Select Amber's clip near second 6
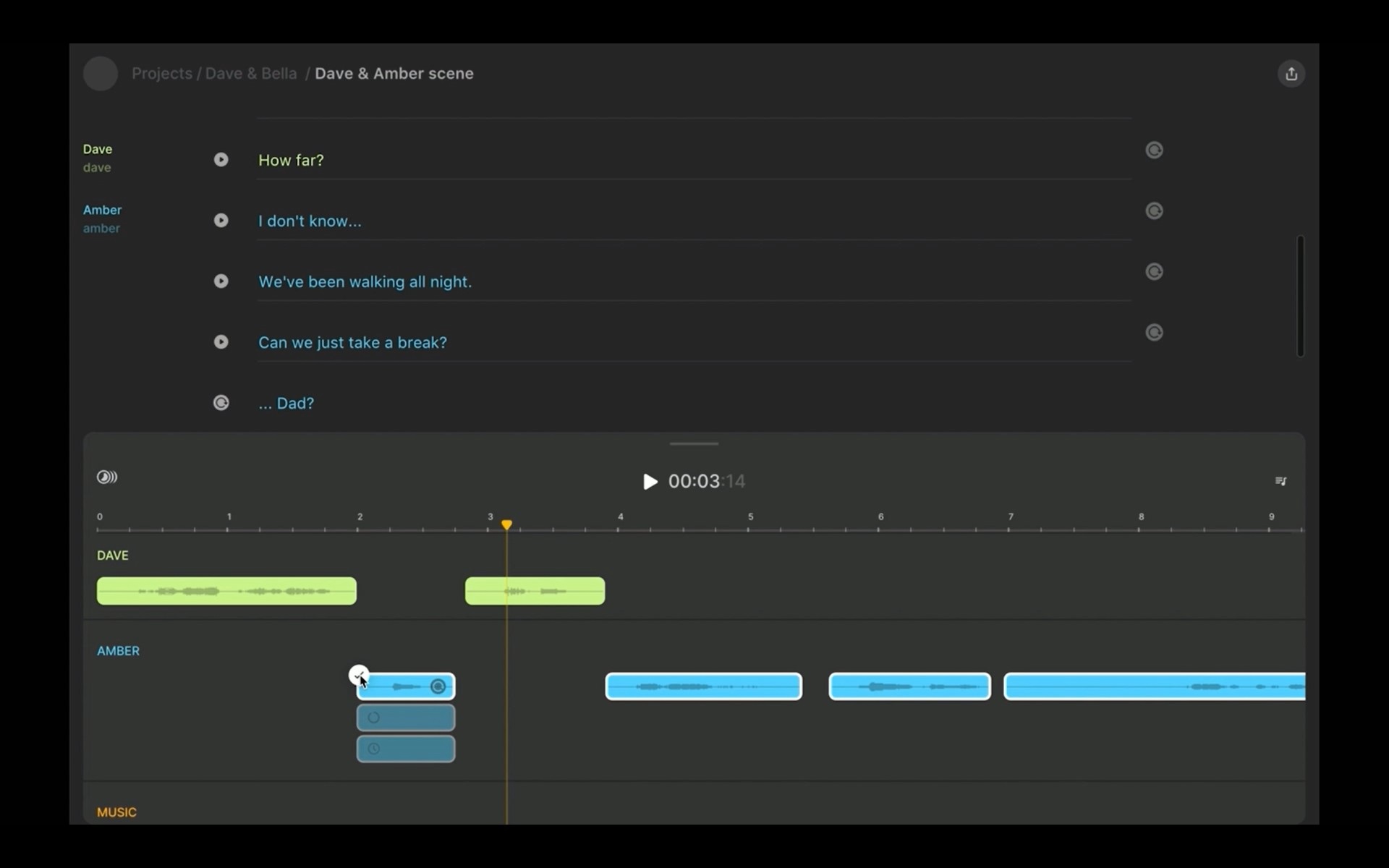Image resolution: width=1389 pixels, height=868 pixels. (909, 686)
